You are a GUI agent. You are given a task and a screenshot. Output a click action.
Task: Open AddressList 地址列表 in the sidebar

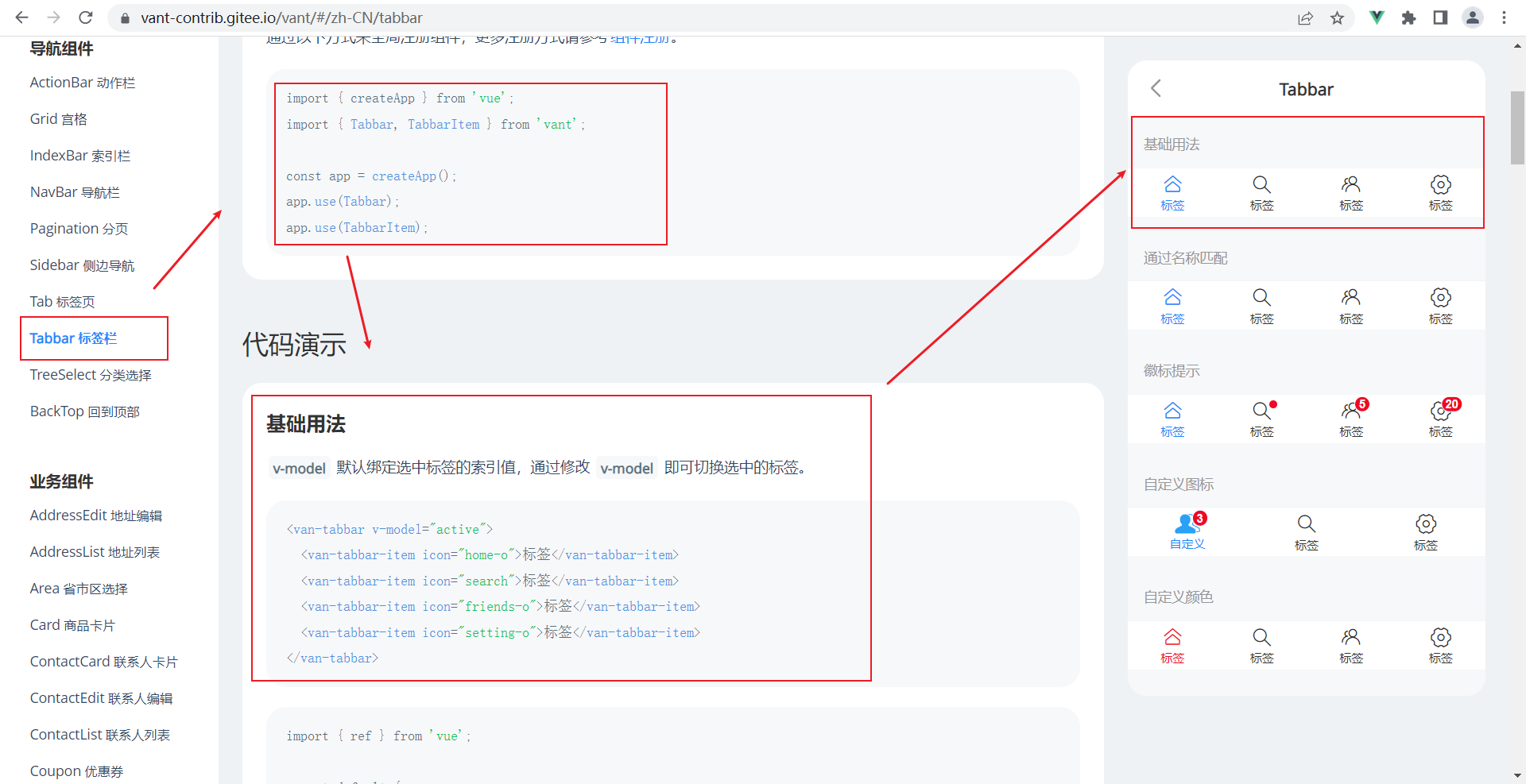tap(95, 552)
